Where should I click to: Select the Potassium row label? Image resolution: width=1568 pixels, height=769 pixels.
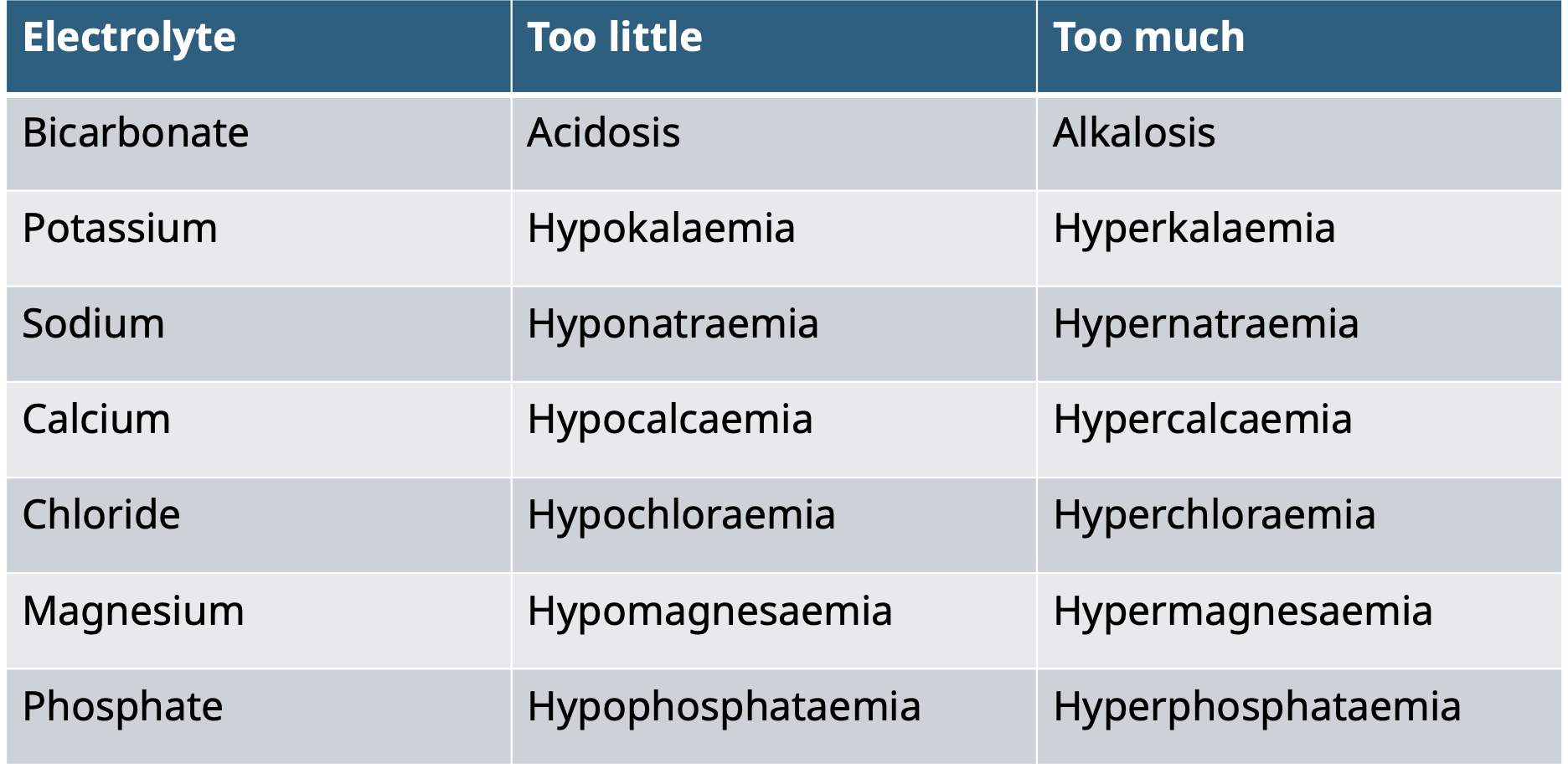tap(121, 229)
